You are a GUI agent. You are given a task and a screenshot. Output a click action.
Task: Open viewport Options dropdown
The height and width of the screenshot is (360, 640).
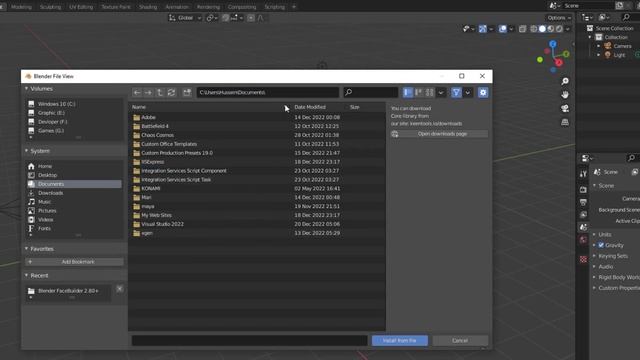coord(559,18)
